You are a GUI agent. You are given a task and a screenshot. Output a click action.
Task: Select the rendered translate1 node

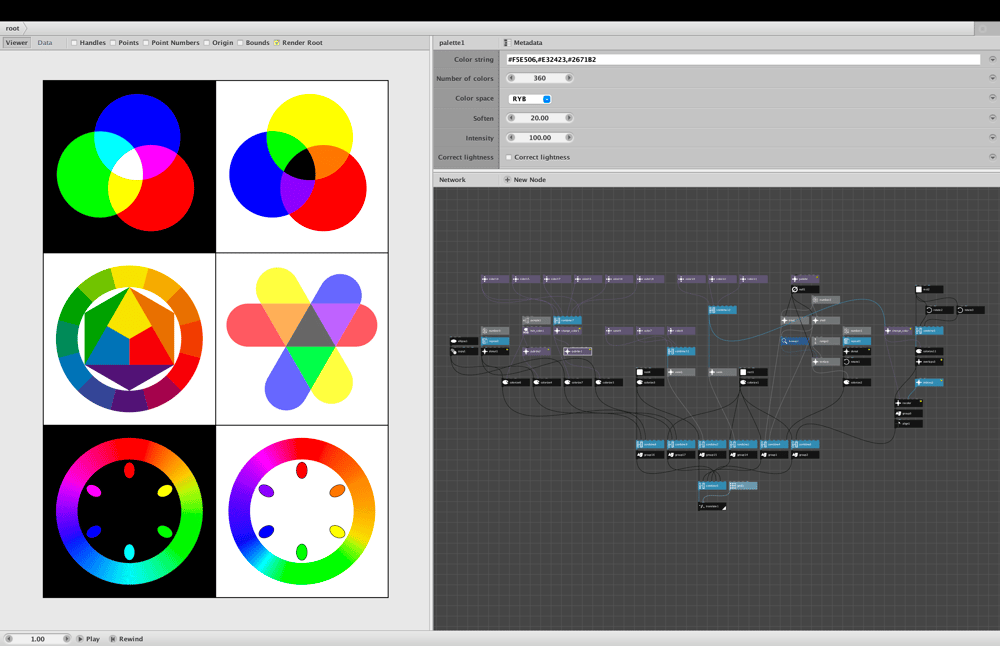(712, 506)
